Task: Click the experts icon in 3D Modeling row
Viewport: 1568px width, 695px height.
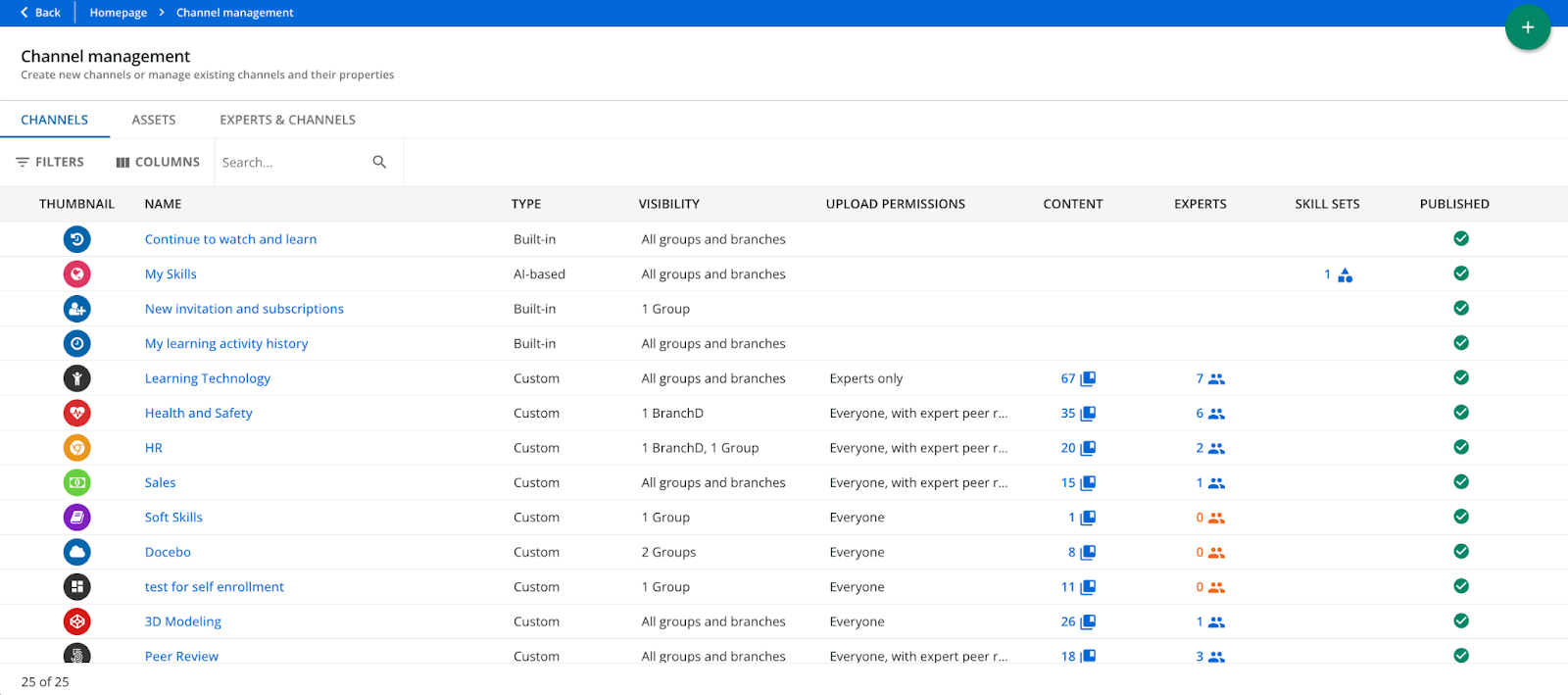Action: coord(1216,622)
